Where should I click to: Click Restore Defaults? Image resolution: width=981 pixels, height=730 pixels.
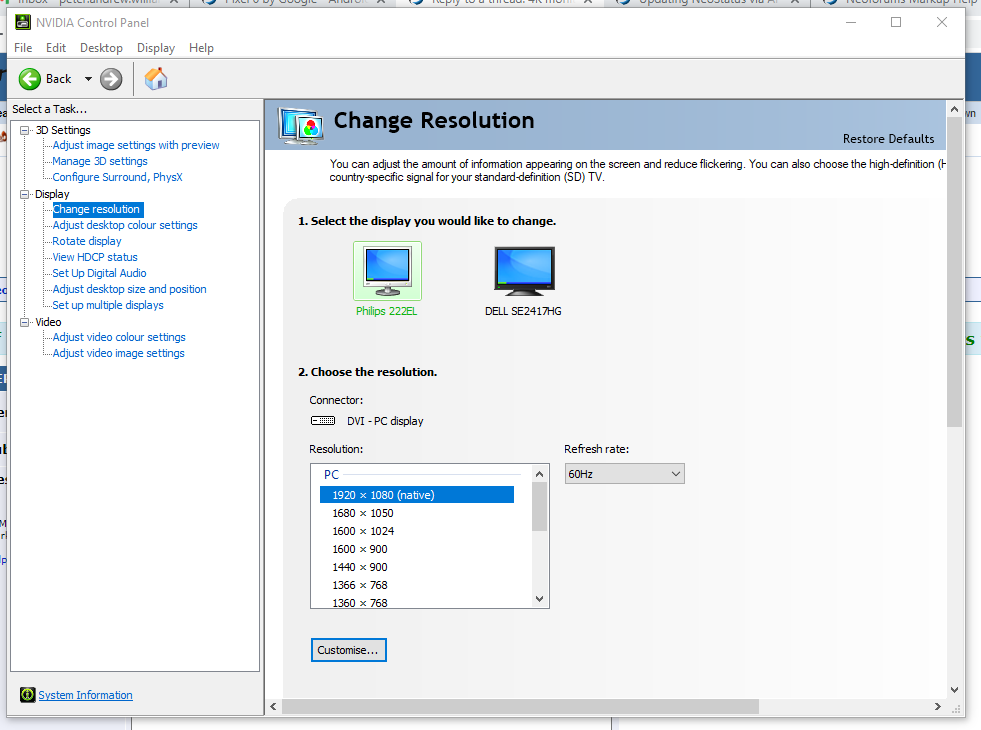point(888,139)
